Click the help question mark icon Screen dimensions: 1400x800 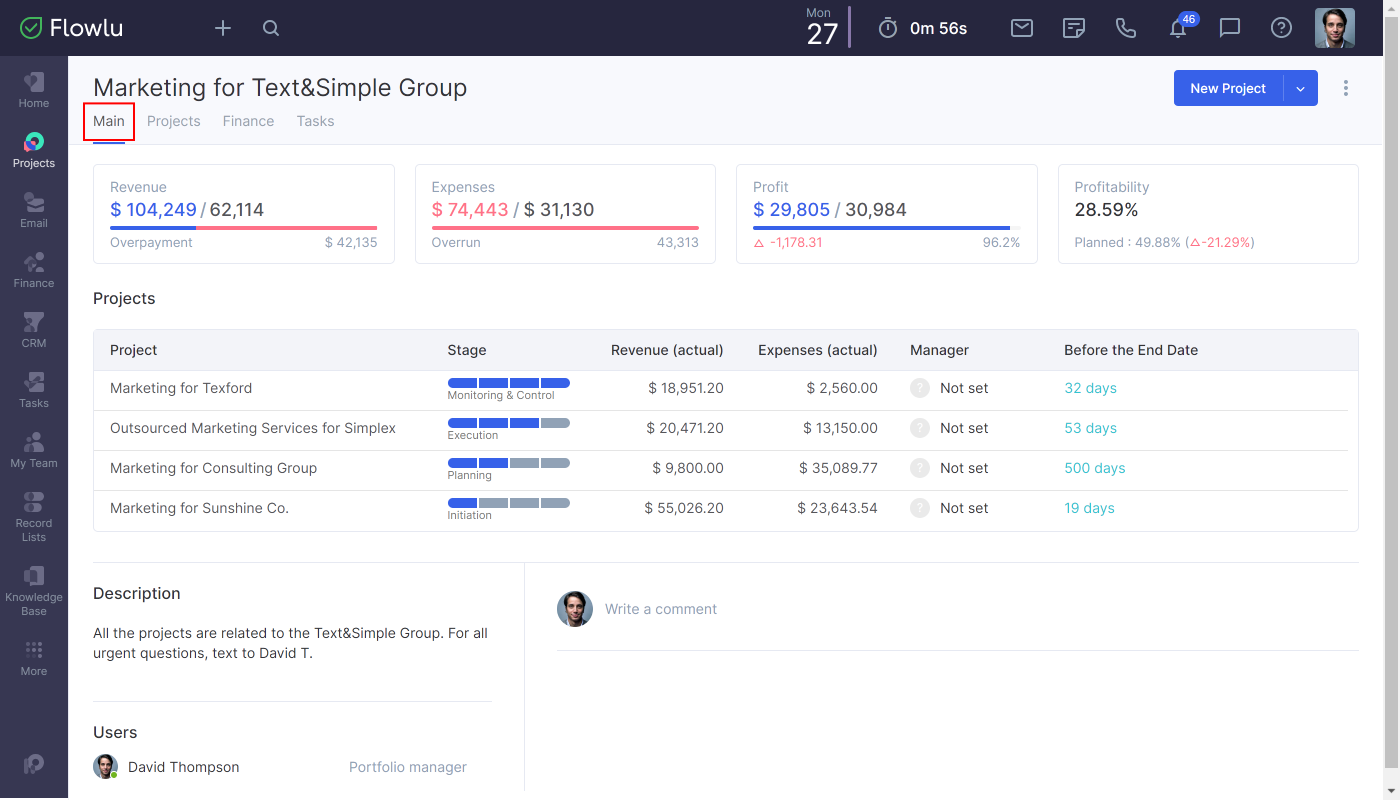(x=1281, y=28)
